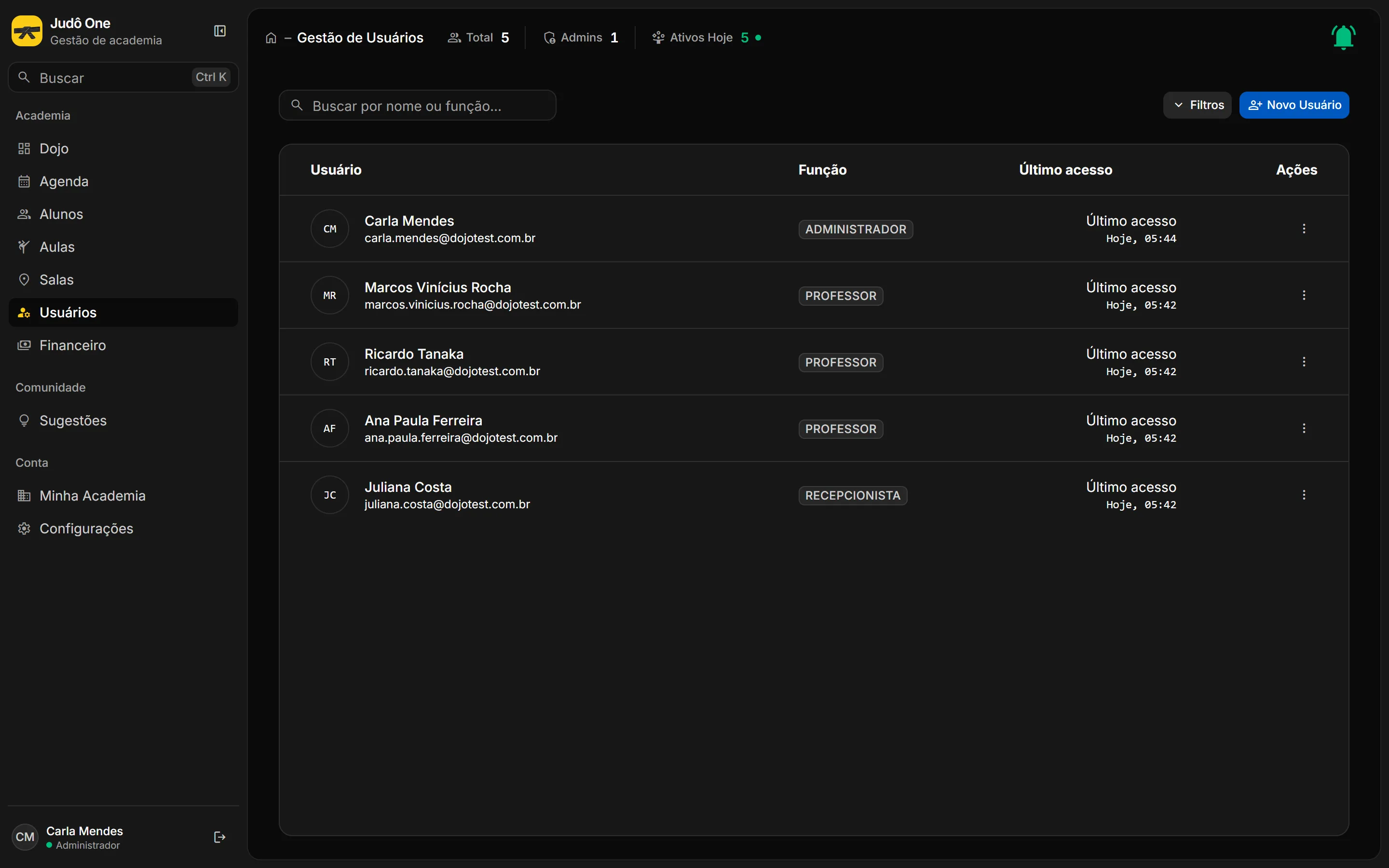Open actions menu for Juliana Costa
1389x868 pixels.
(1304, 495)
